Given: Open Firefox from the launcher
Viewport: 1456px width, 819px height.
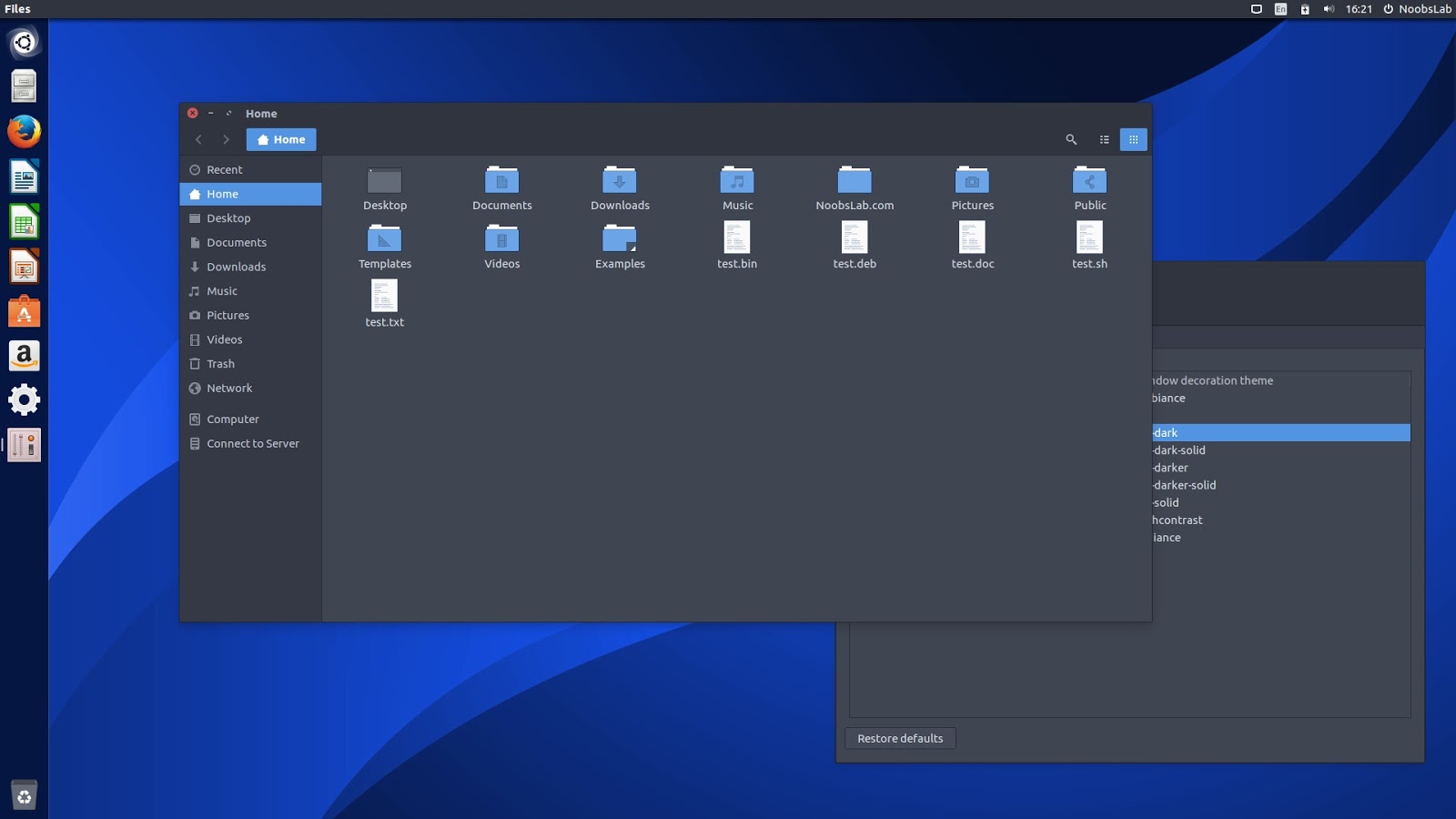Looking at the screenshot, I should (x=24, y=131).
